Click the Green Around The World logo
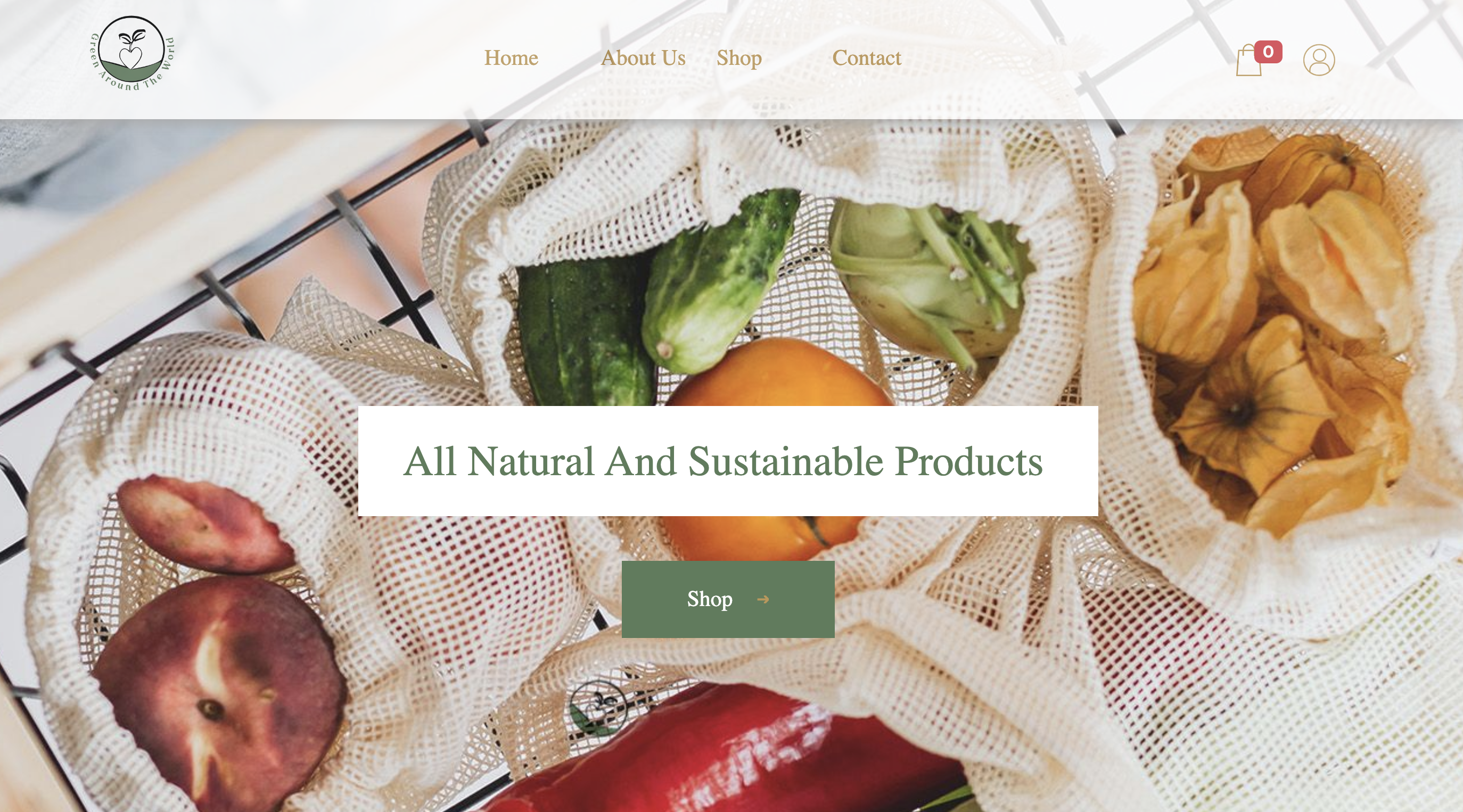Viewport: 1463px width, 812px height. [133, 54]
